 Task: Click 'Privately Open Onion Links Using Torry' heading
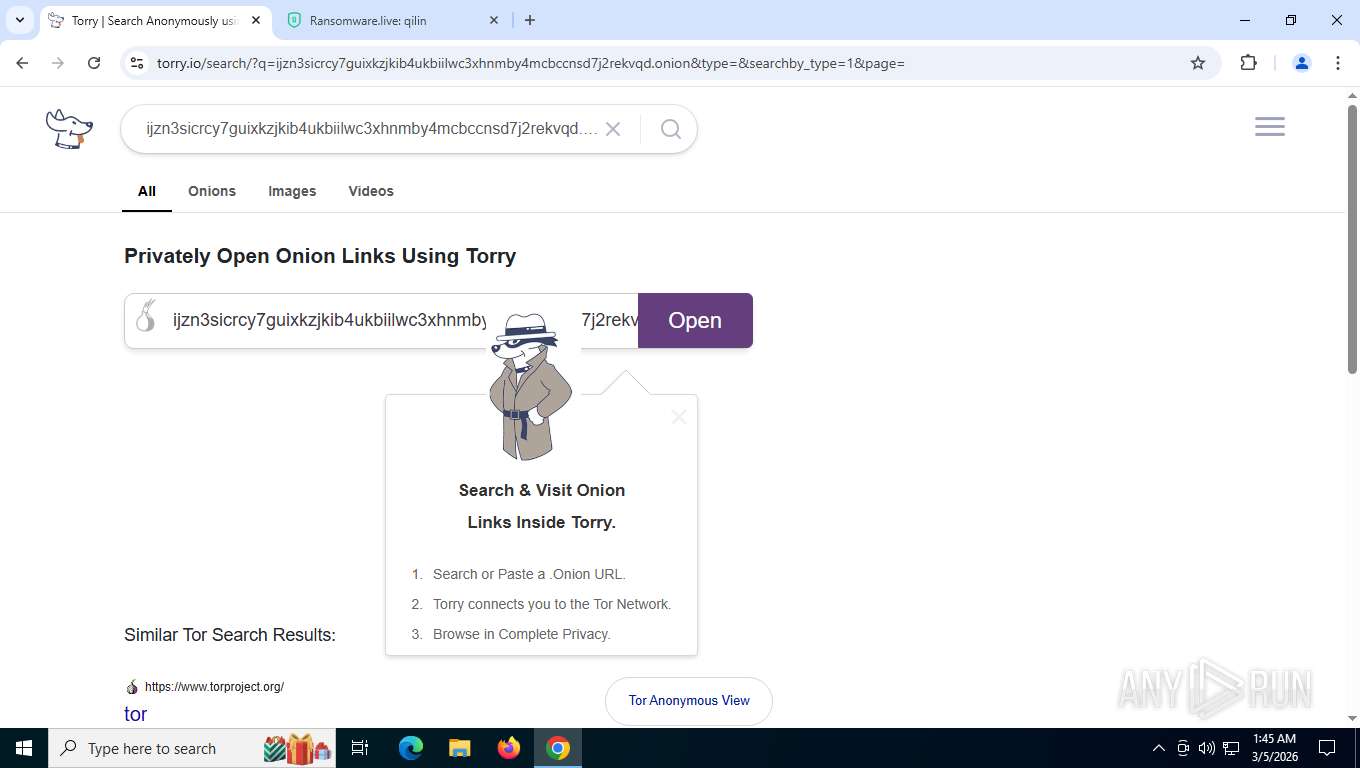[320, 256]
